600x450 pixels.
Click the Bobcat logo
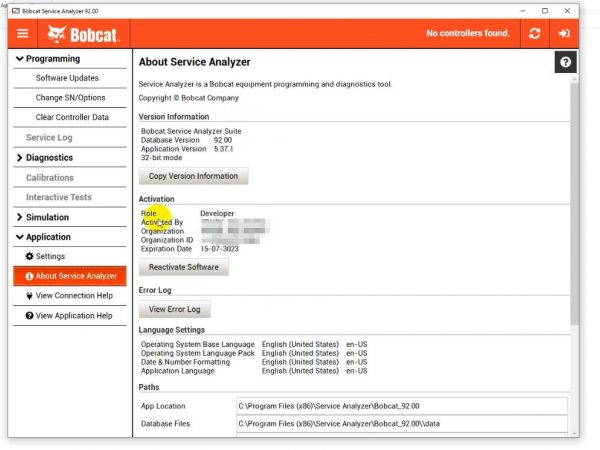(x=83, y=34)
